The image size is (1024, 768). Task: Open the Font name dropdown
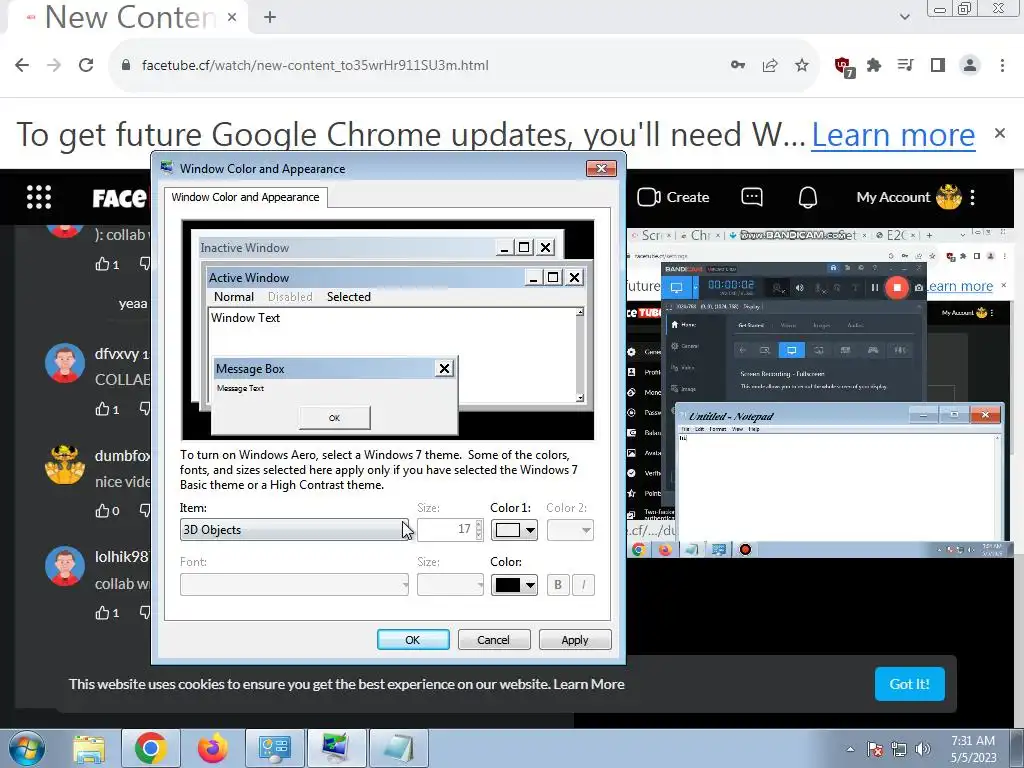pos(295,584)
